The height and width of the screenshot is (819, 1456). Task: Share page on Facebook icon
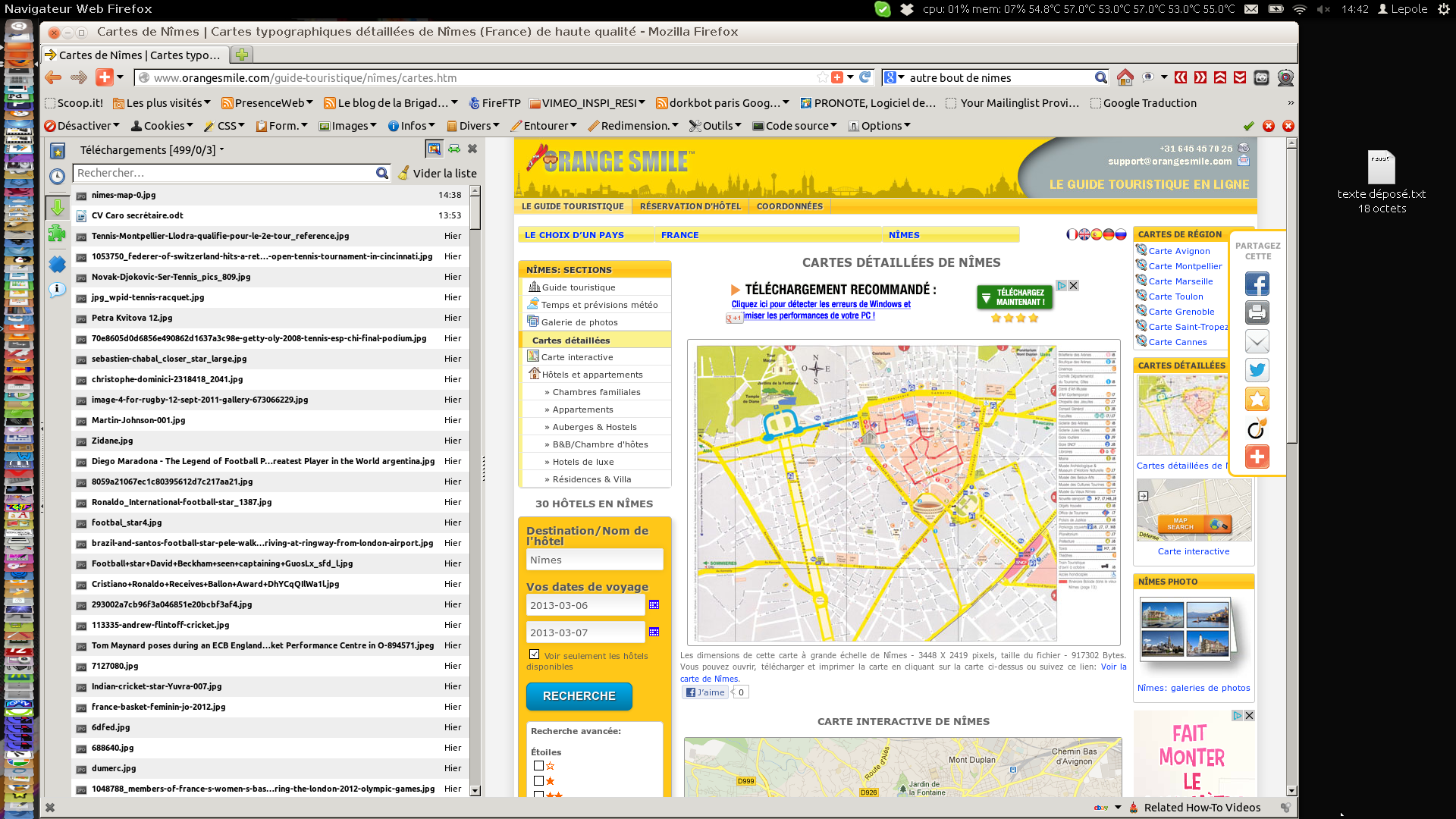(1257, 284)
